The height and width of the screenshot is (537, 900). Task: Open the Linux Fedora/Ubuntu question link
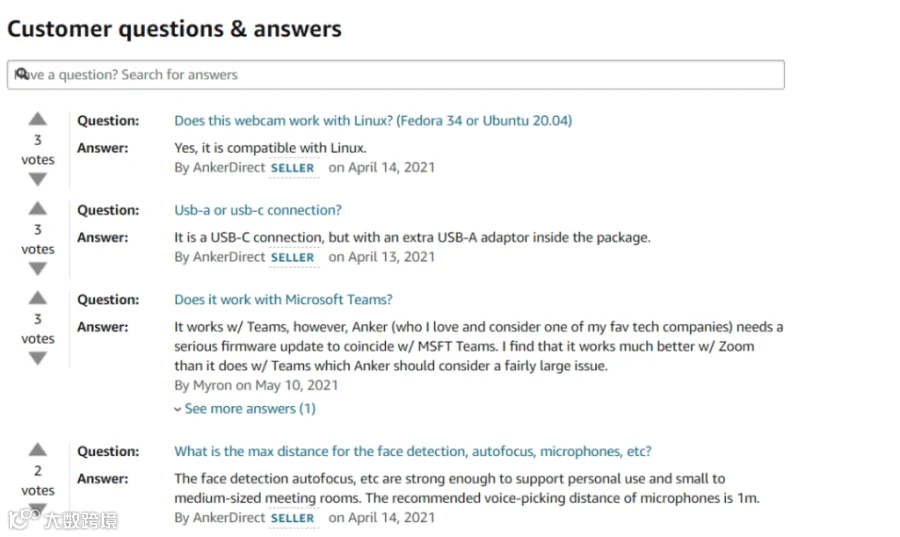(x=373, y=120)
